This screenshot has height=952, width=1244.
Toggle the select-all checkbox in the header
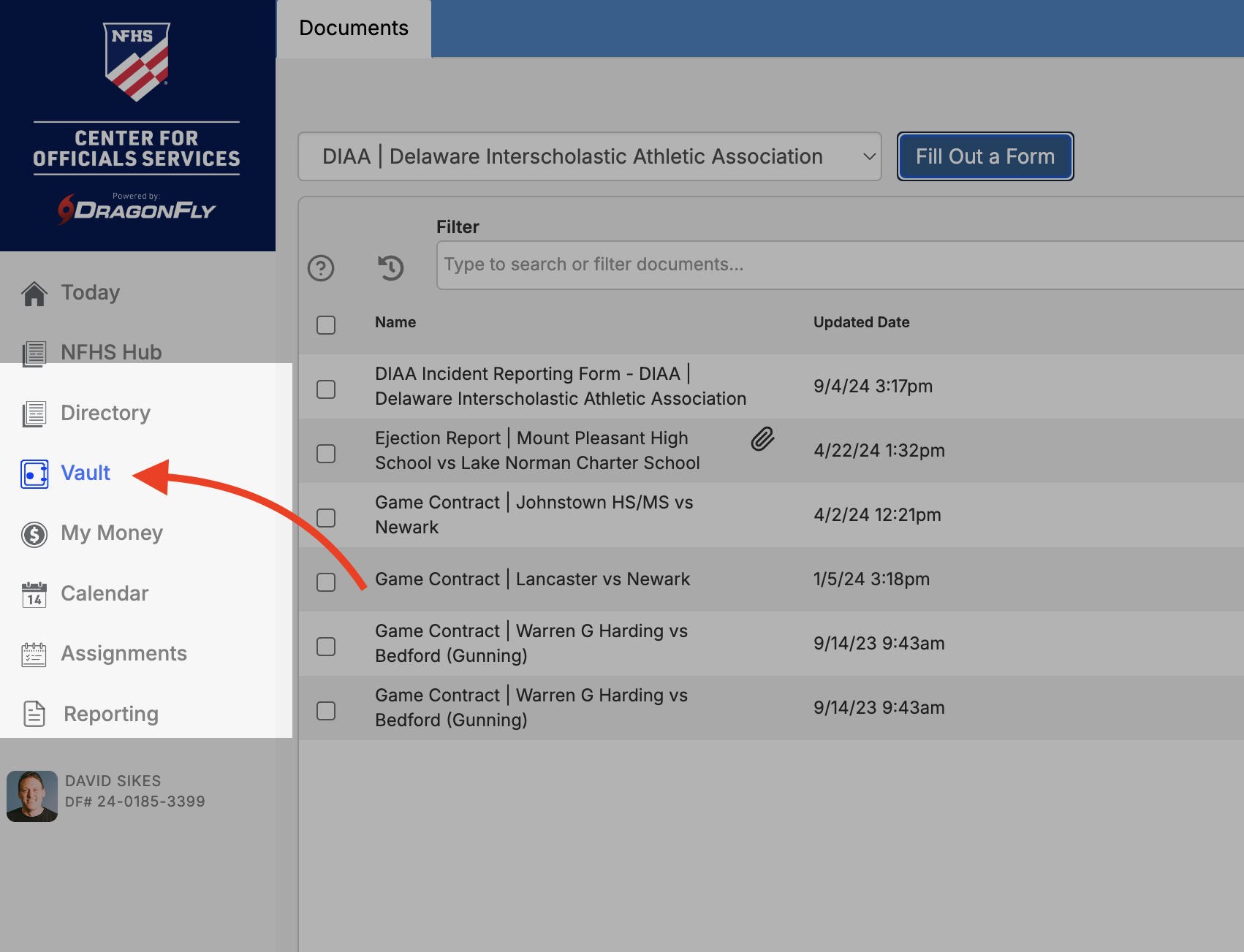(x=326, y=325)
